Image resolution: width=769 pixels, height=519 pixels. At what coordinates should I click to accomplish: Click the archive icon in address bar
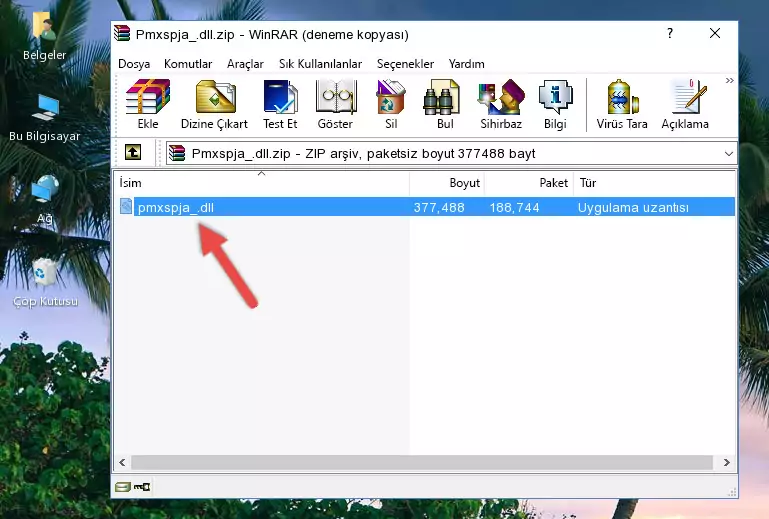coord(177,153)
